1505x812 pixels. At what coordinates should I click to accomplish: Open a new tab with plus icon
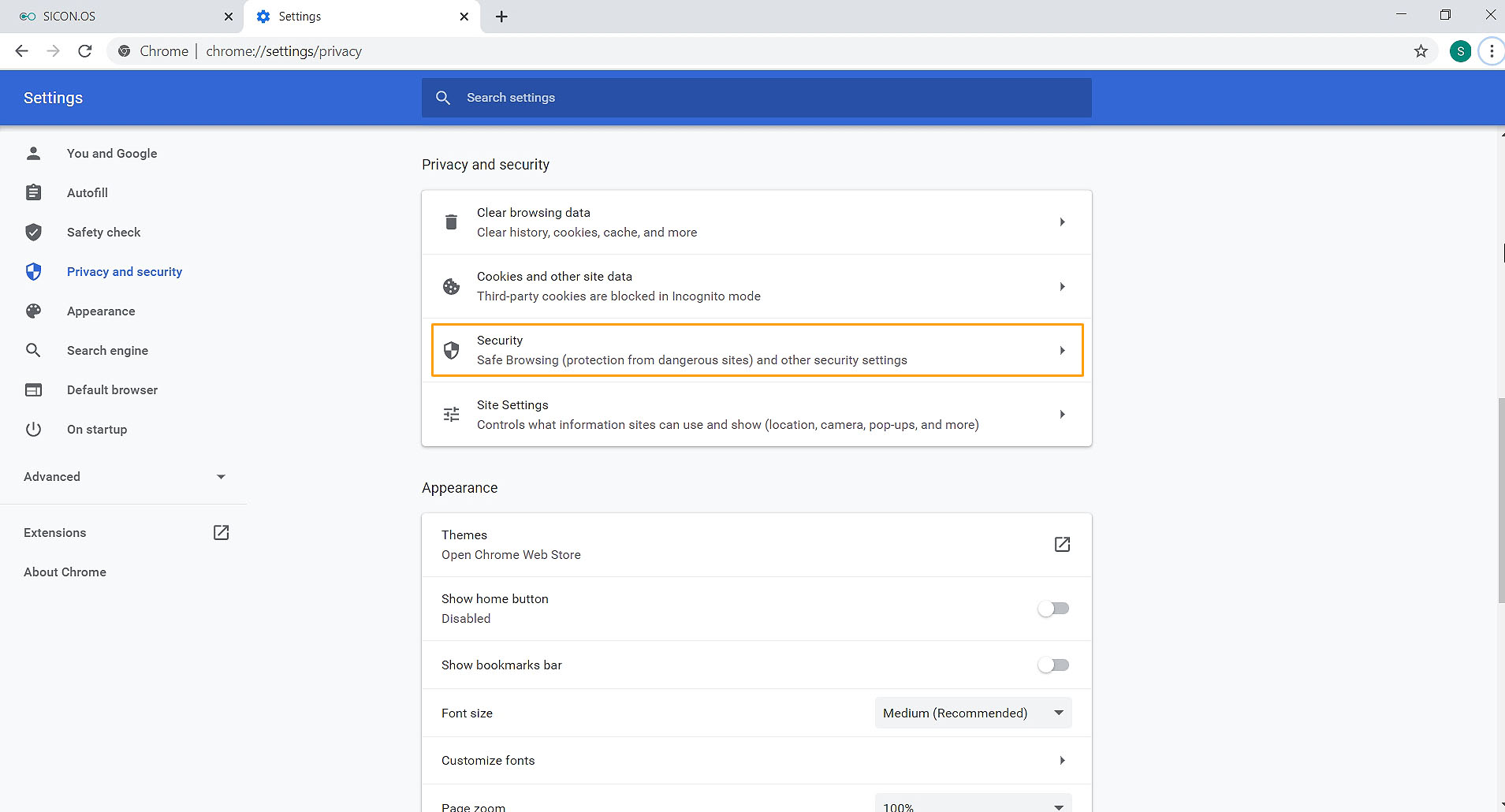[x=501, y=17]
